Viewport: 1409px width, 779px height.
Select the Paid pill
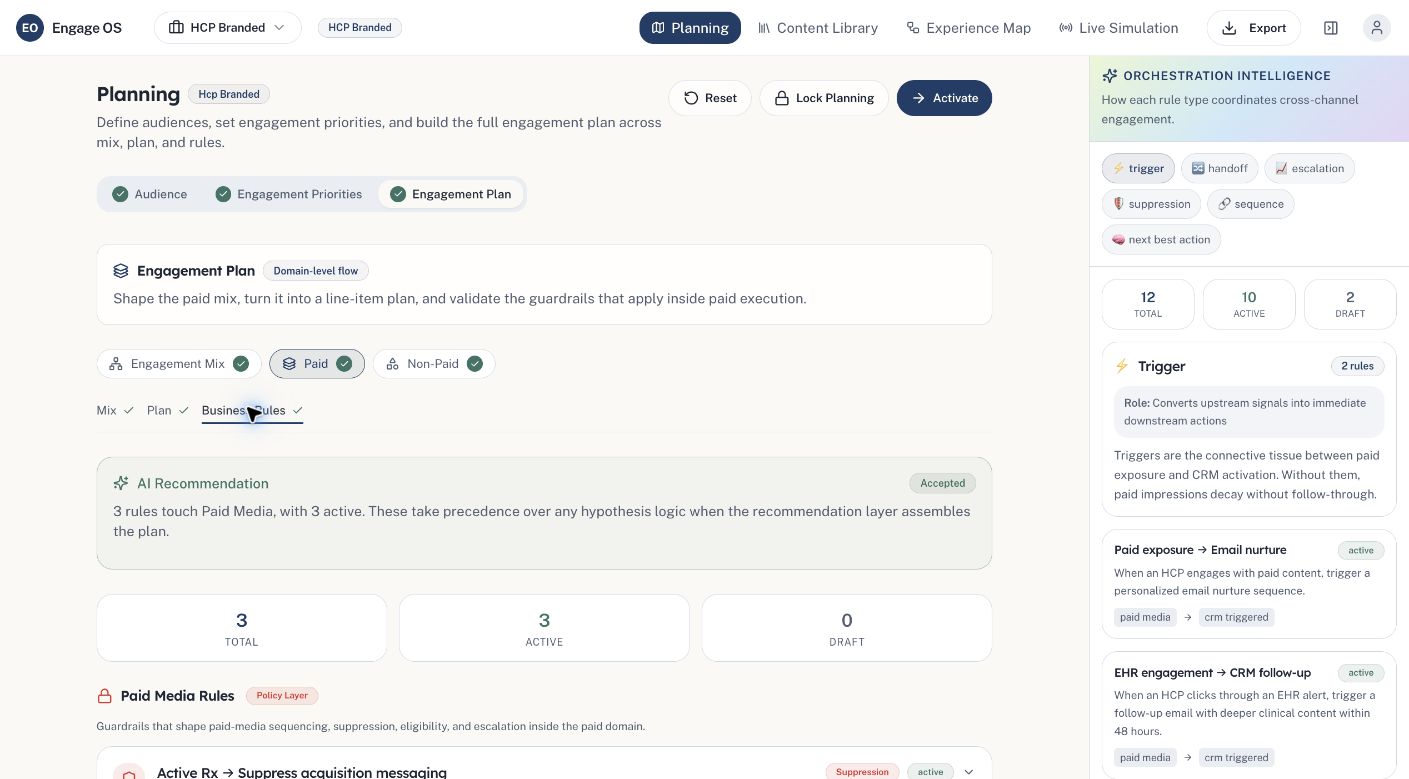[317, 364]
